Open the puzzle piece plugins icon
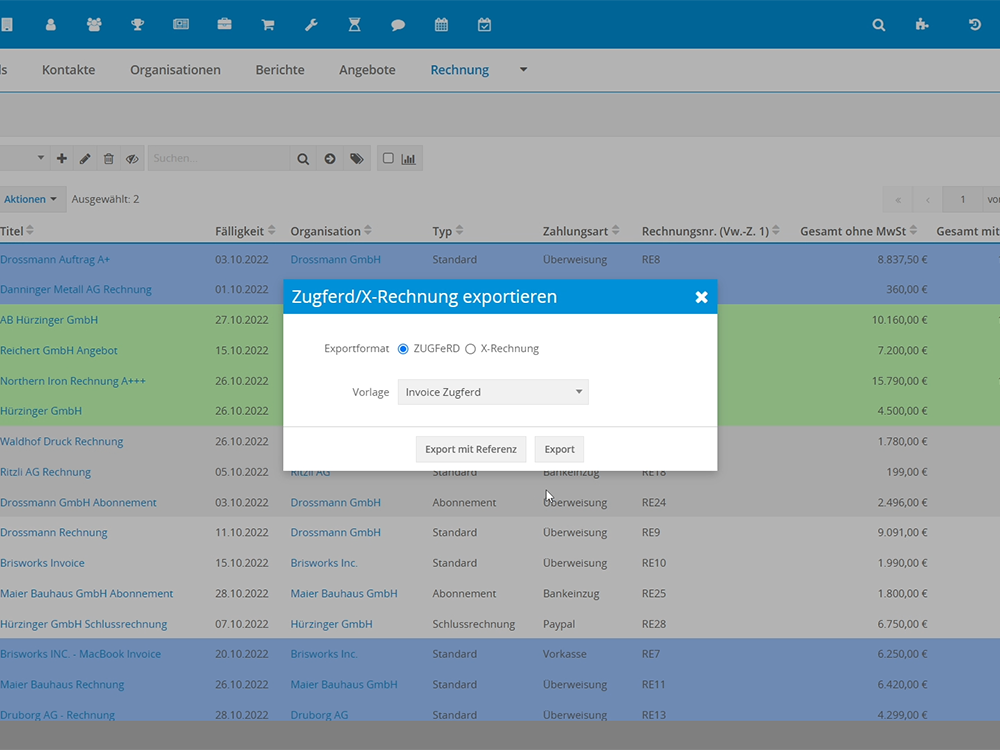 [x=922, y=25]
